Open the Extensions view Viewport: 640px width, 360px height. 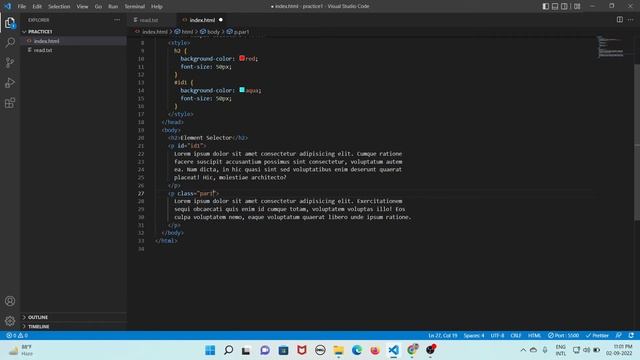[x=10, y=103]
